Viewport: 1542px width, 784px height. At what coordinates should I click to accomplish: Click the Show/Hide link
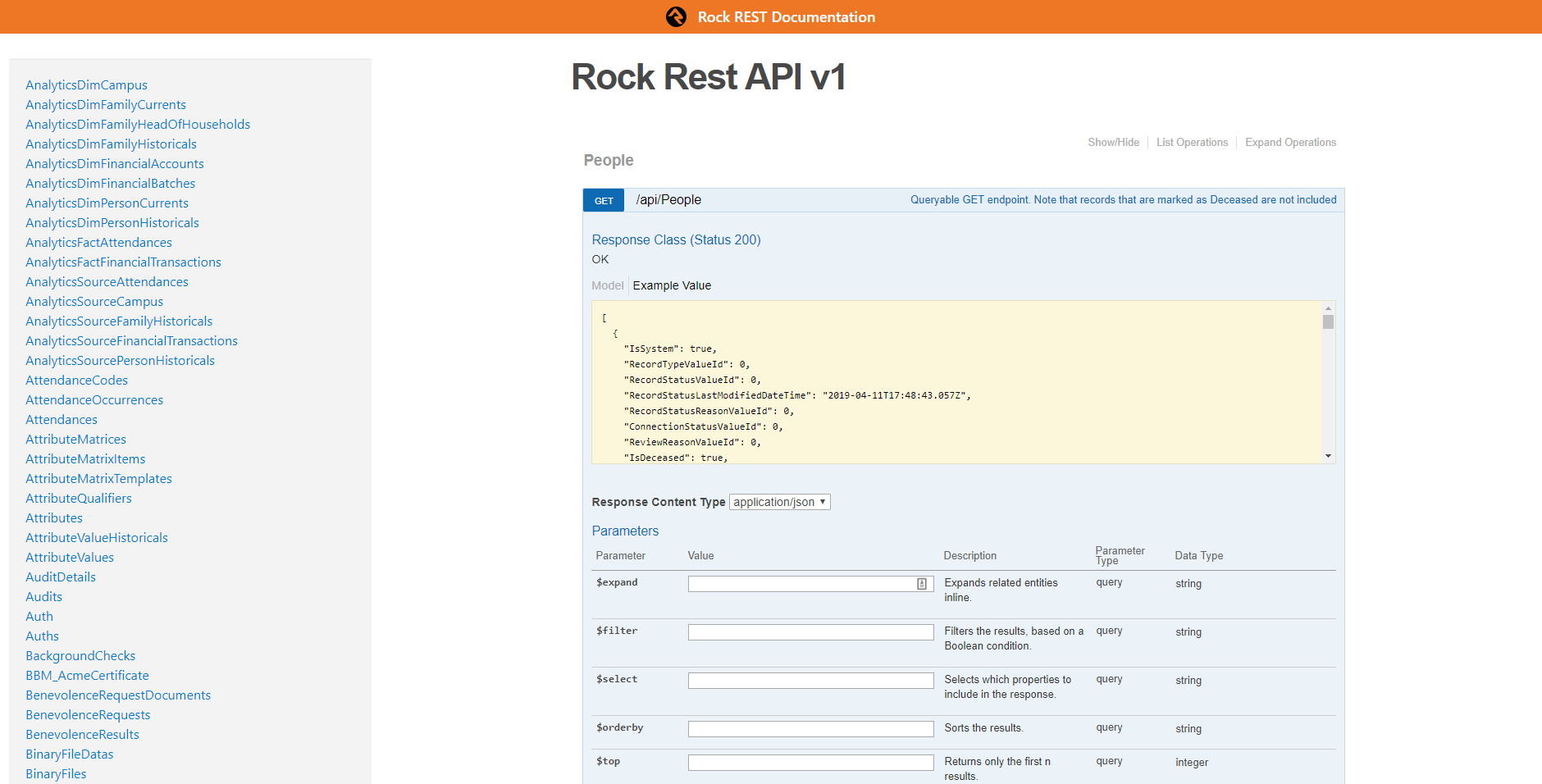[1113, 142]
